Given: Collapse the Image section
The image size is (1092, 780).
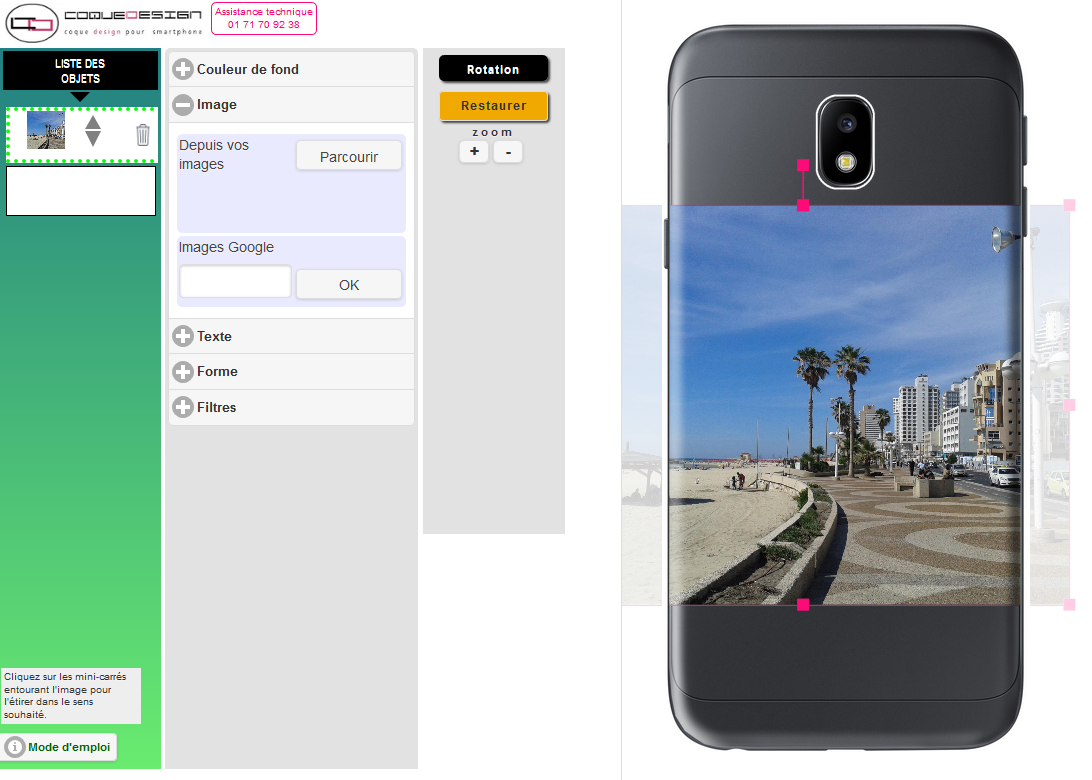Looking at the screenshot, I should [x=291, y=104].
